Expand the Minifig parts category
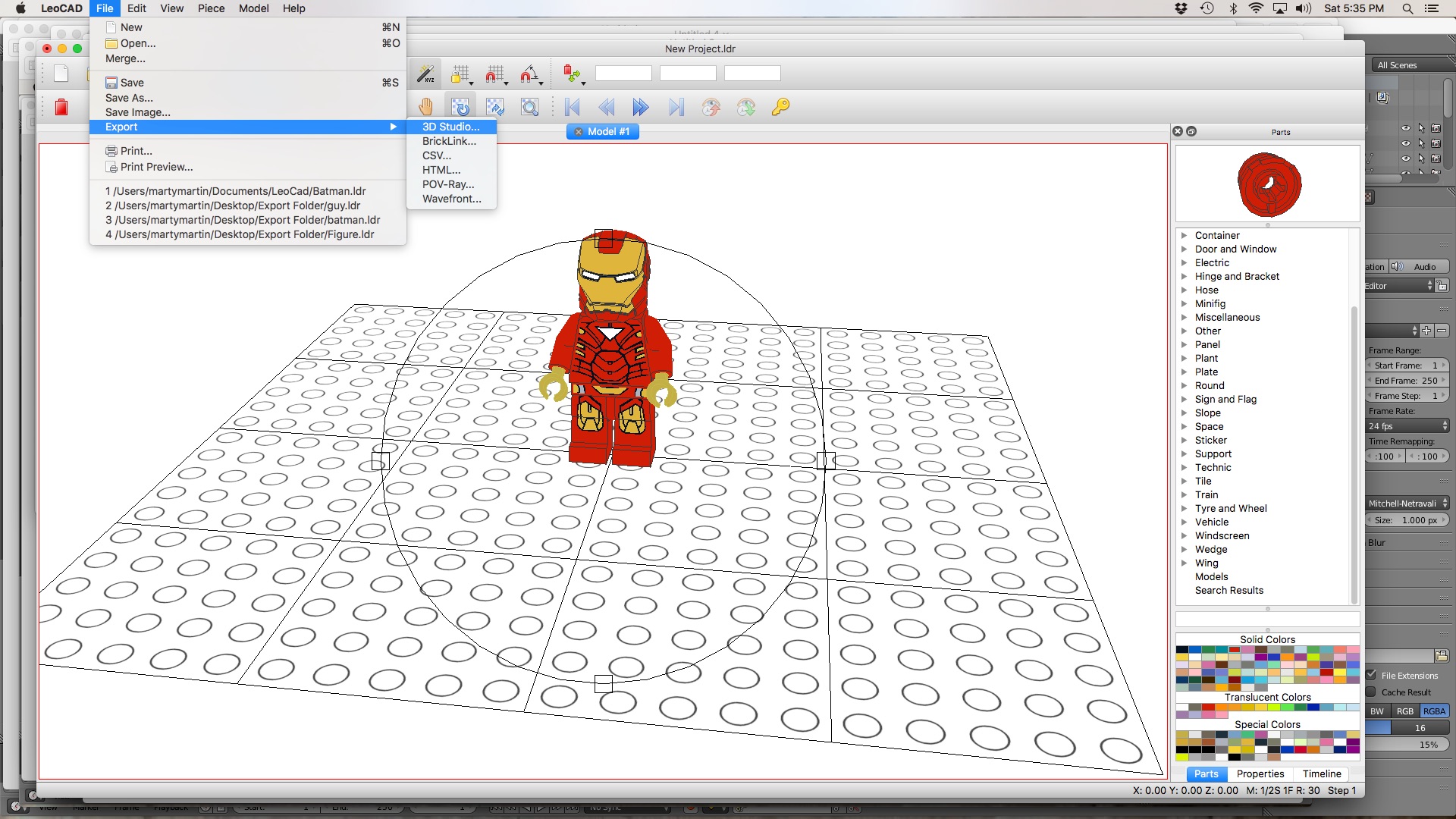 (1184, 303)
